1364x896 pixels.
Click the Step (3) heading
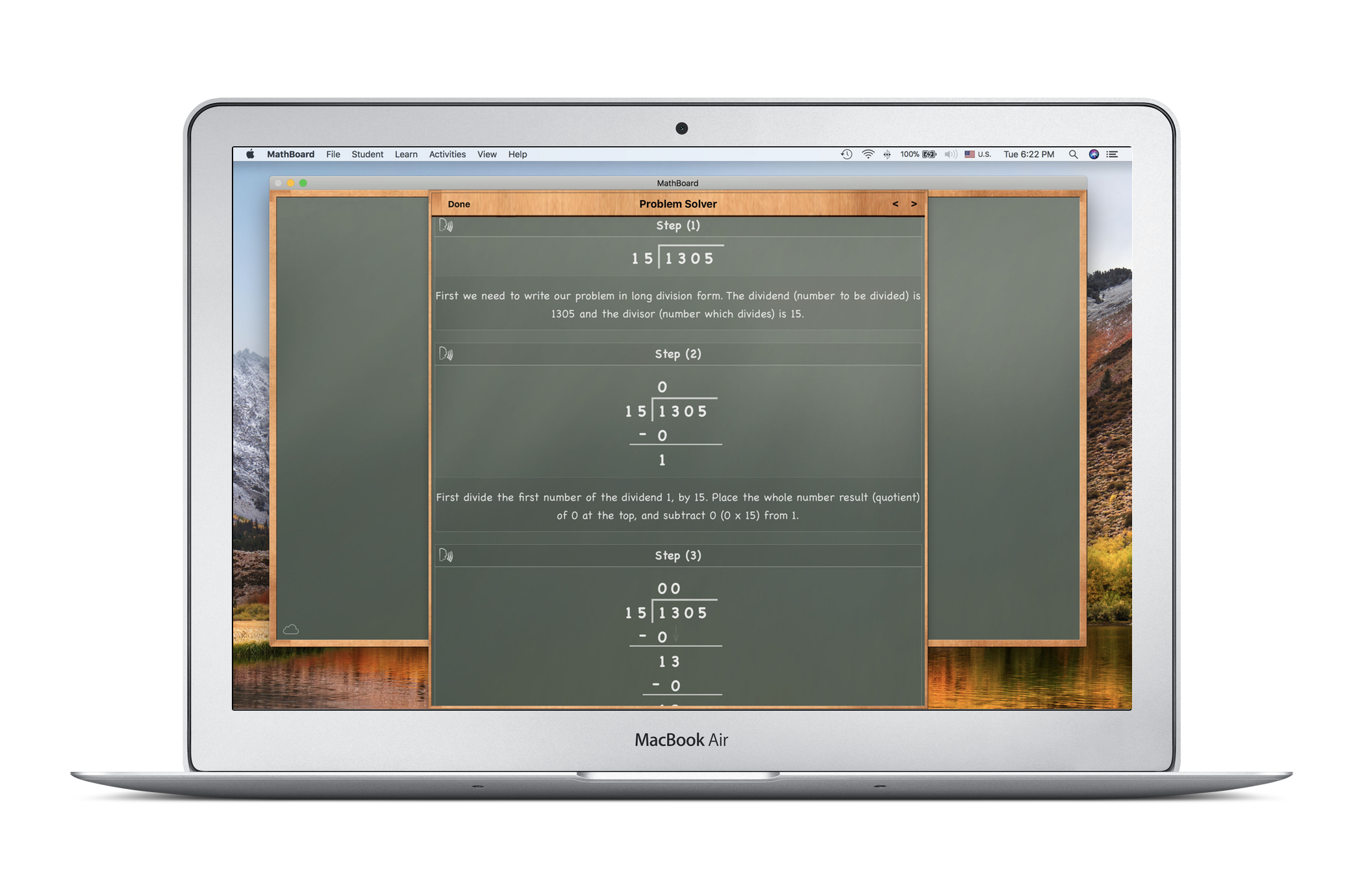[678, 555]
